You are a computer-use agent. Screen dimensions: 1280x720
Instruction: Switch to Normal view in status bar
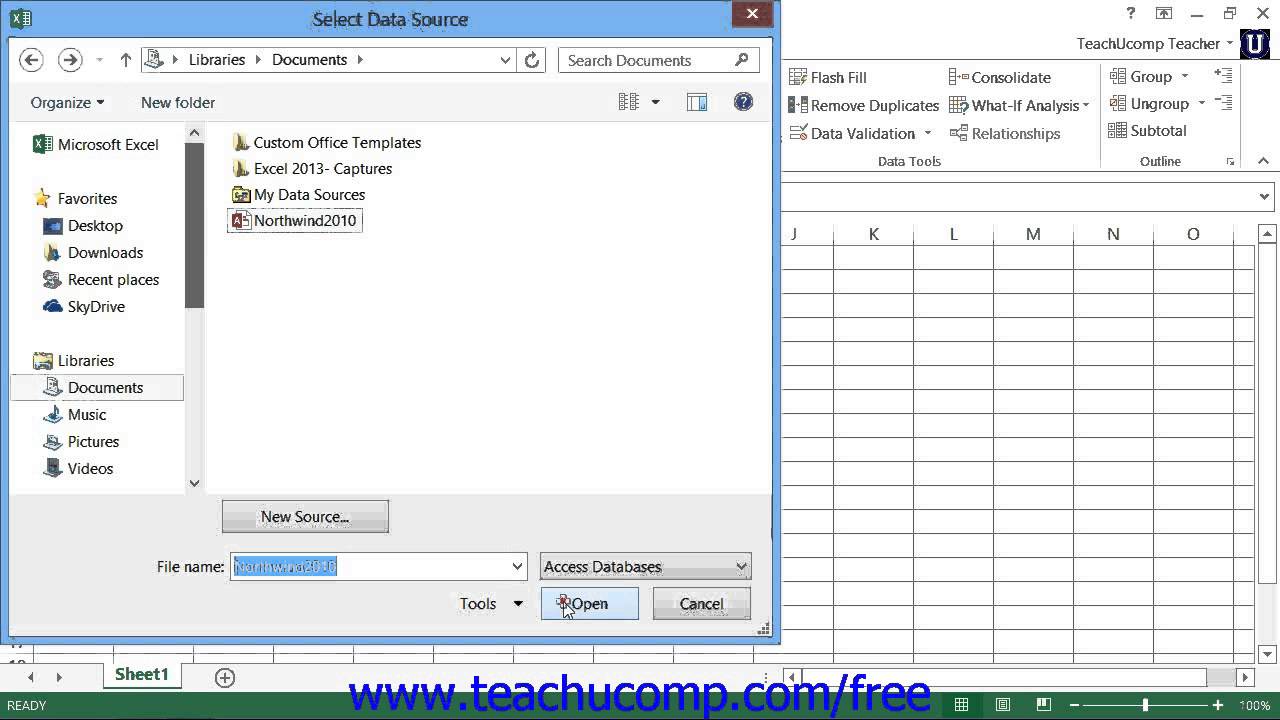(961, 705)
